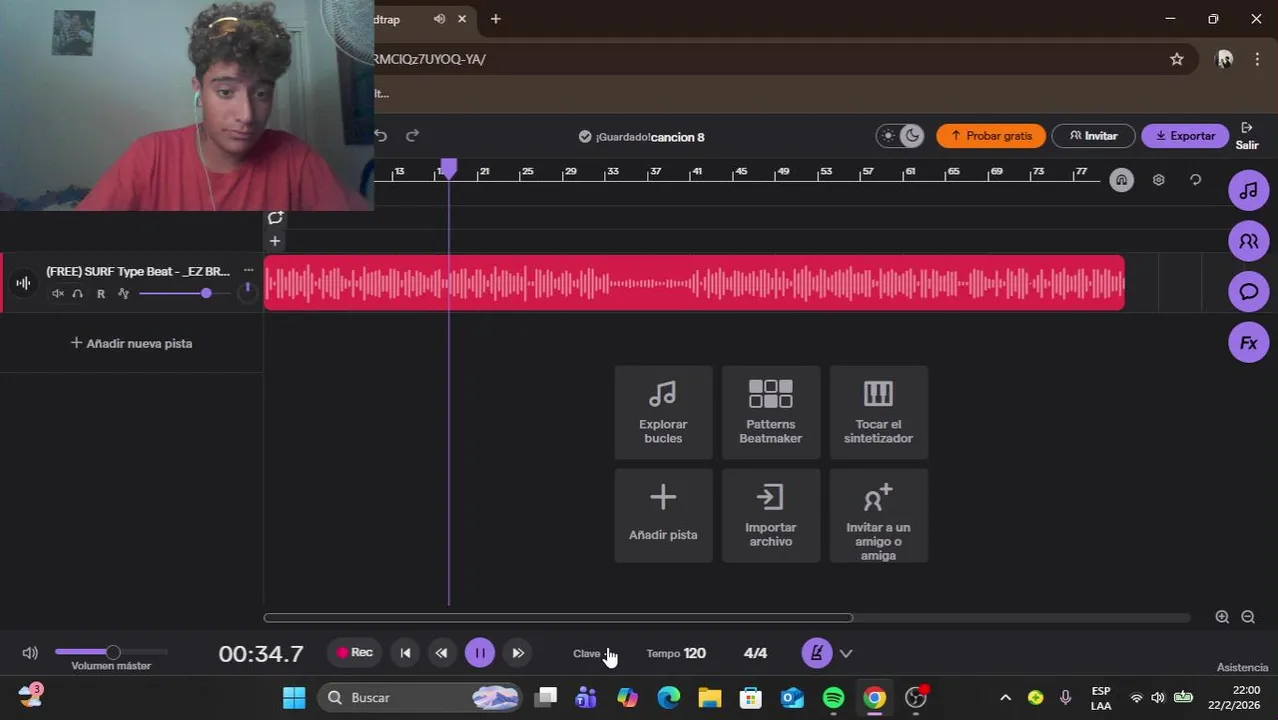
Task: Click the Importar archivo tile
Action: pyautogui.click(x=770, y=515)
